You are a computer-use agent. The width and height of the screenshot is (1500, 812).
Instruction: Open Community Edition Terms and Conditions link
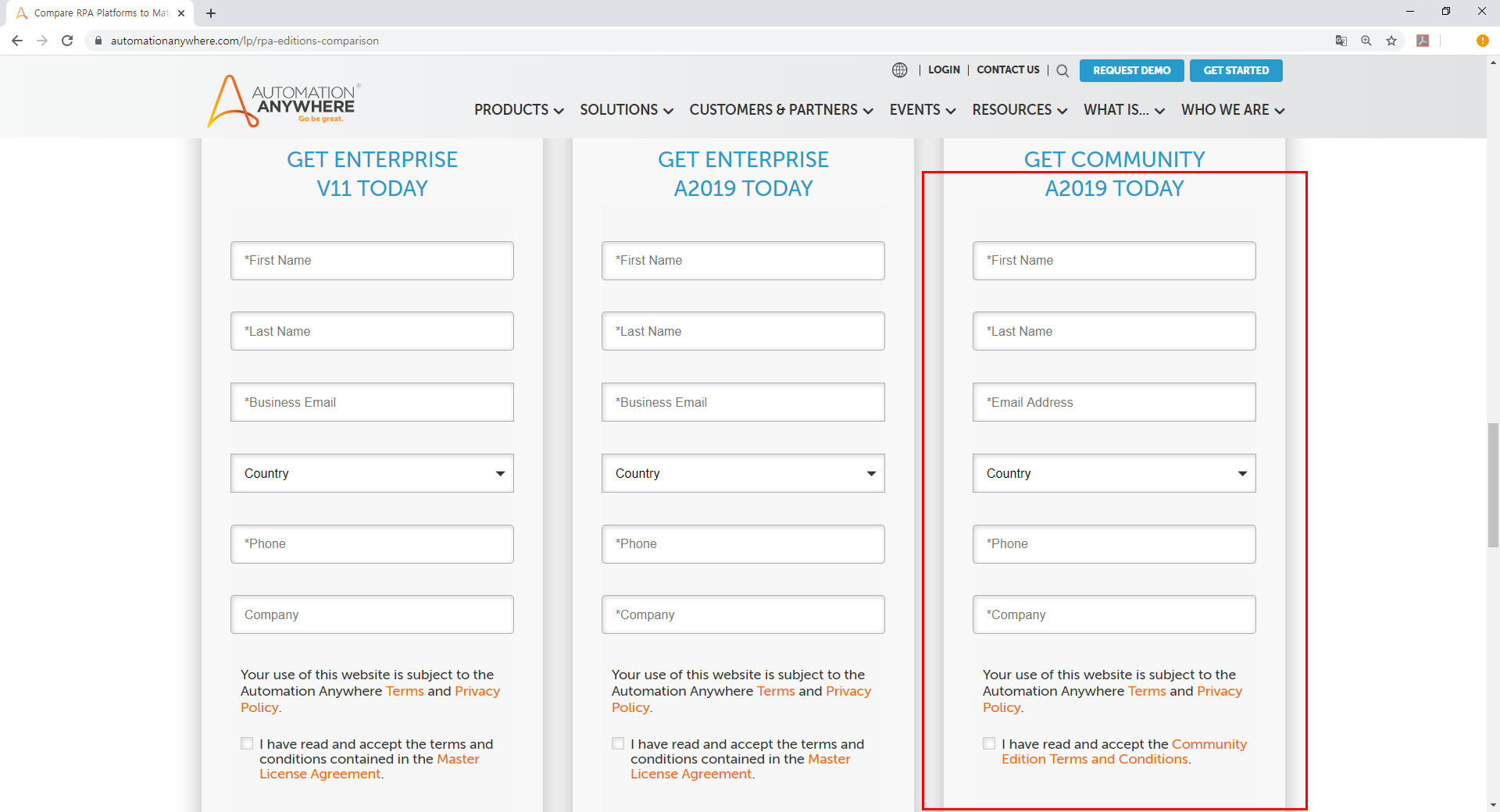tap(1124, 752)
